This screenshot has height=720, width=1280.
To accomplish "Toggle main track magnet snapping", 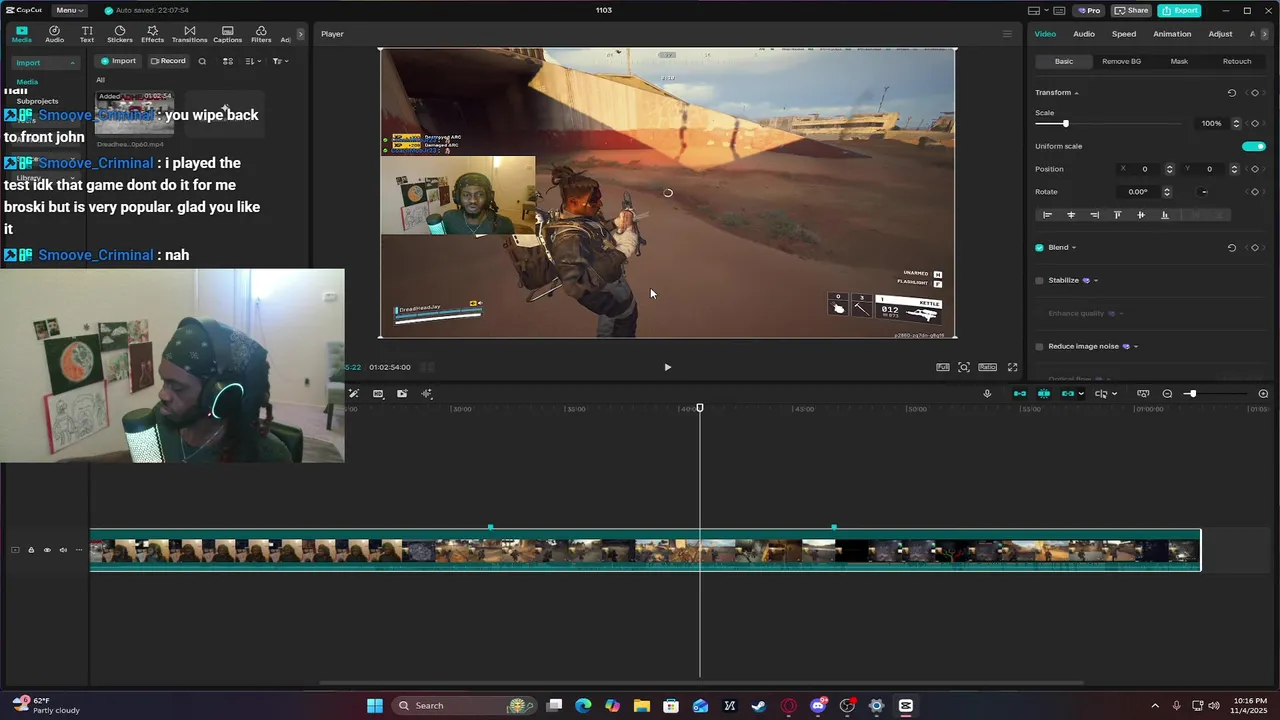I will (1020, 394).
